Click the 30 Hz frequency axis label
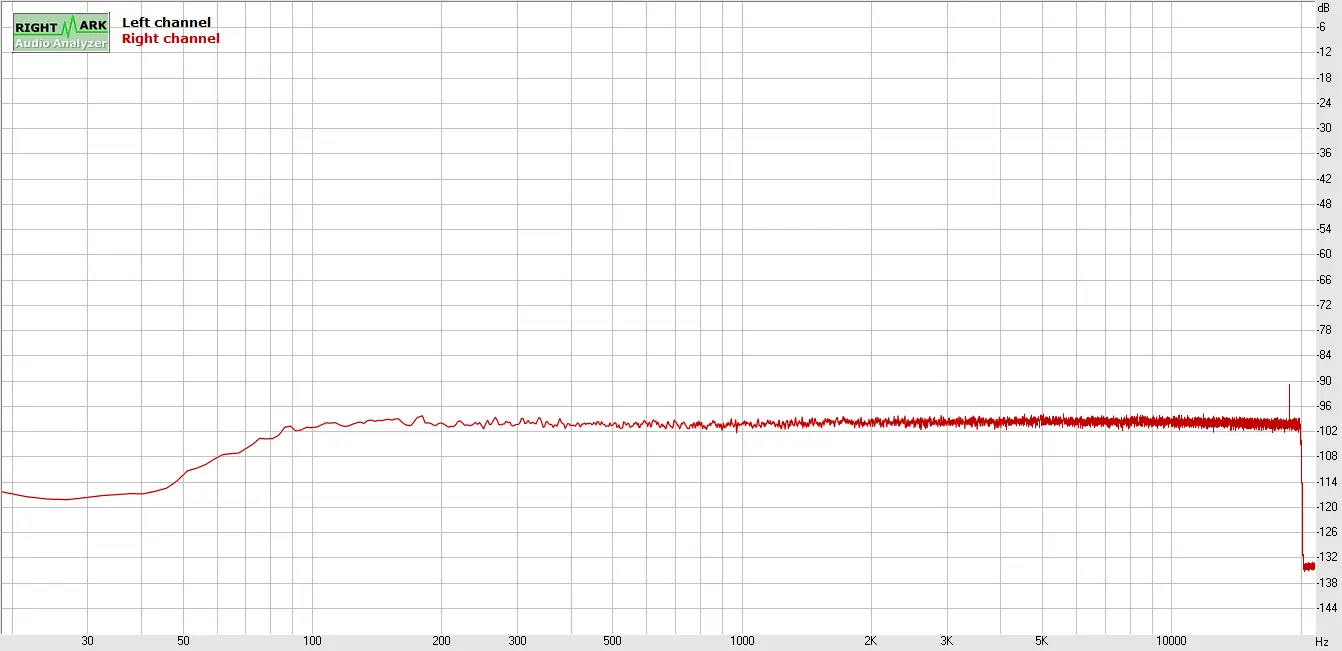The image size is (1342, 651). pos(88,641)
